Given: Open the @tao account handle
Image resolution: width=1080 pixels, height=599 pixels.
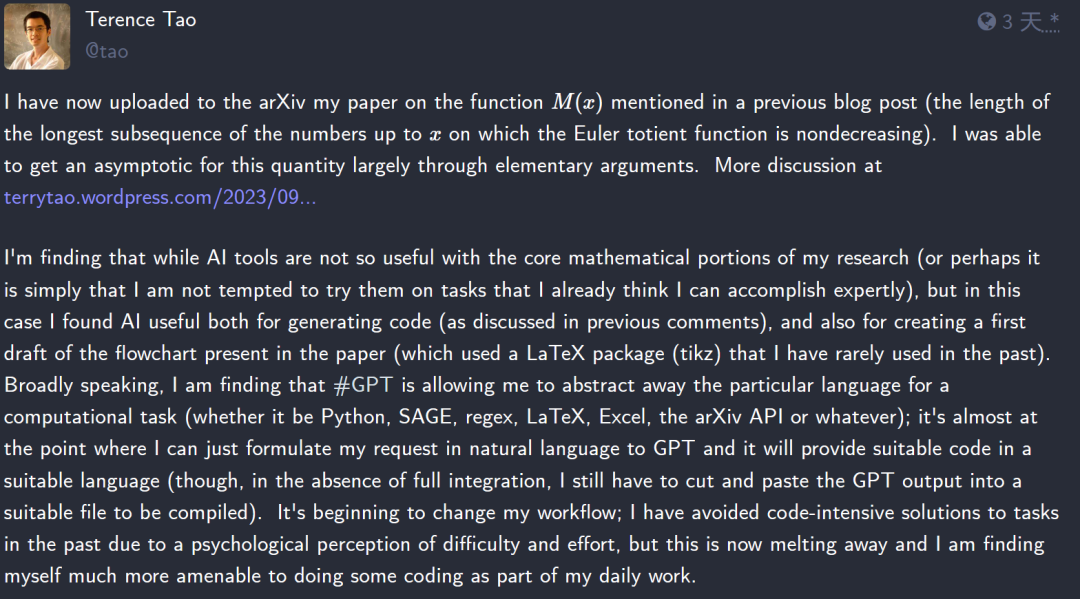Looking at the screenshot, I should coord(107,52).
